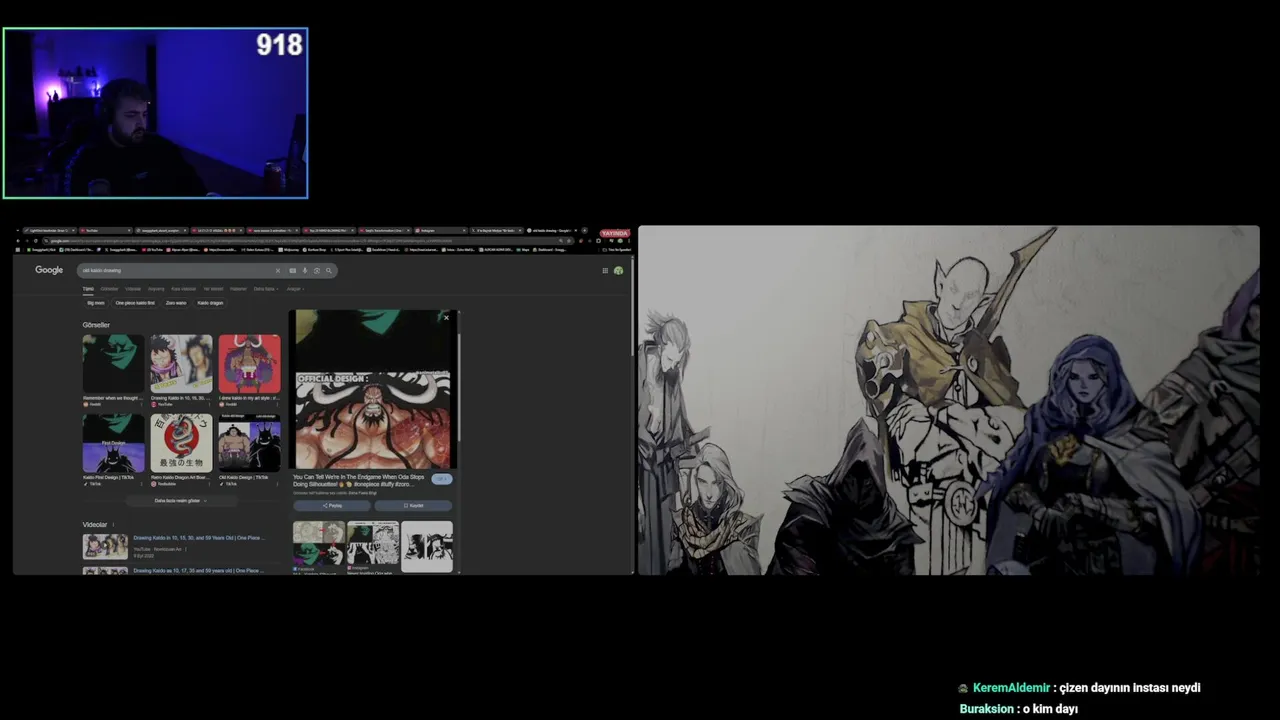This screenshot has height=720, width=1280.
Task: Open 'Retro Kaido Dragon Art Board' thumbnail
Action: [181, 443]
